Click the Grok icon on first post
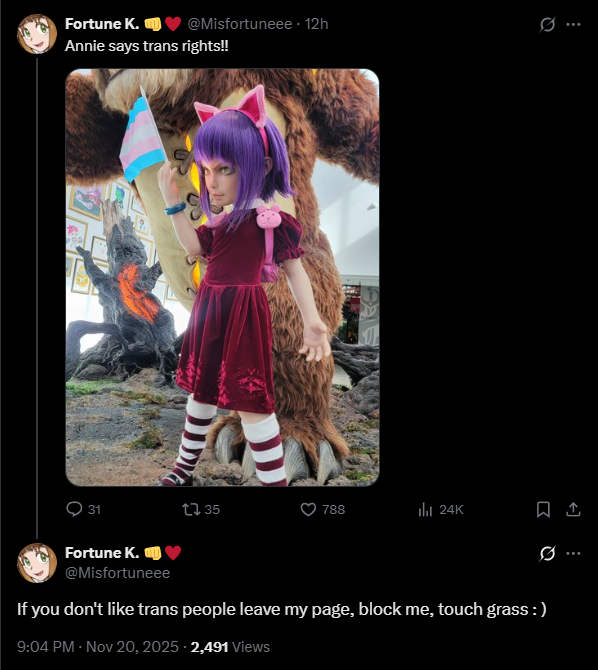The width and height of the screenshot is (598, 670). coord(547,24)
